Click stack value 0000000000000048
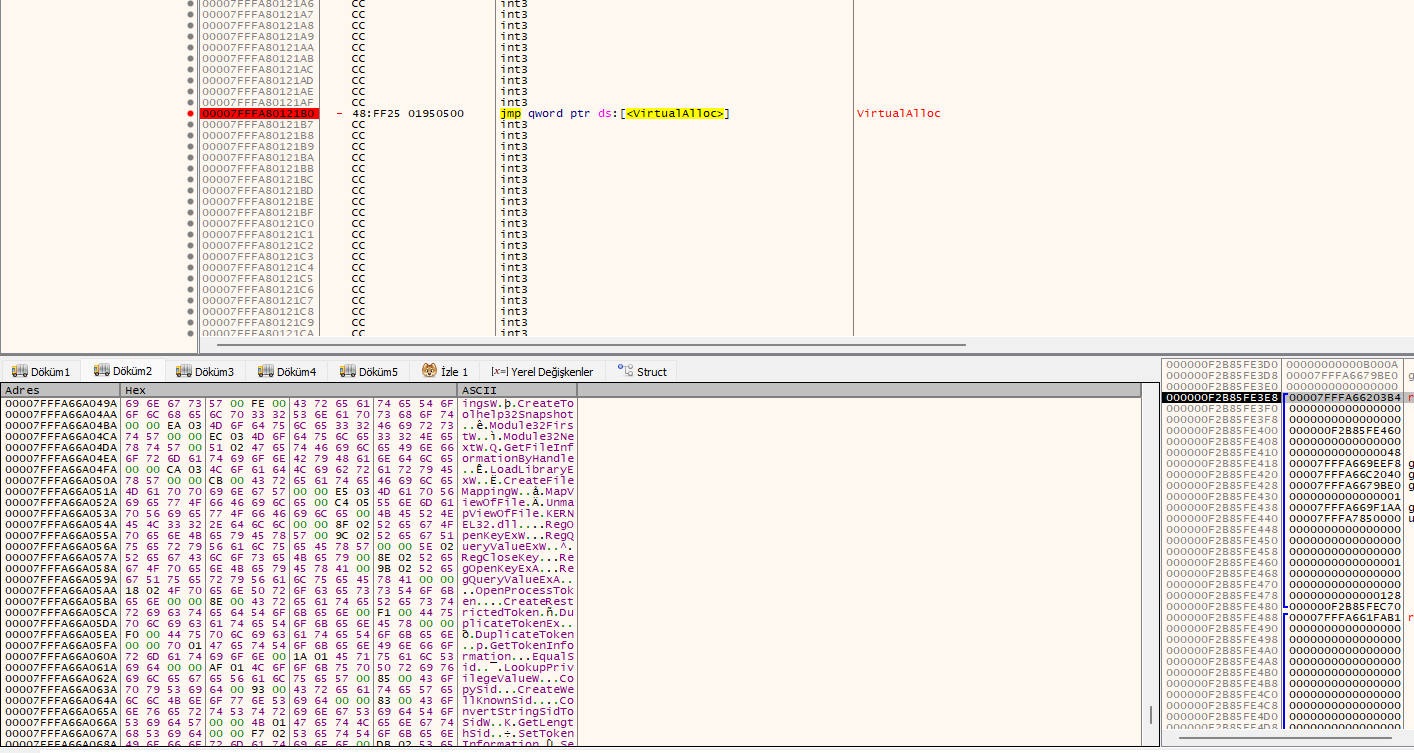Viewport: 1414px width, 753px height. (1344, 453)
